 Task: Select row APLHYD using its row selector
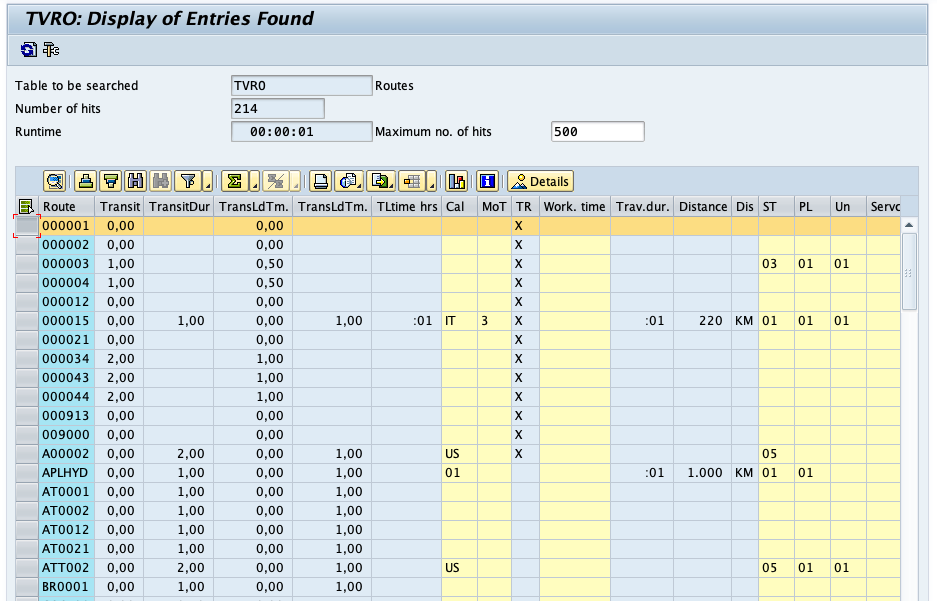pyautogui.click(x=26, y=473)
